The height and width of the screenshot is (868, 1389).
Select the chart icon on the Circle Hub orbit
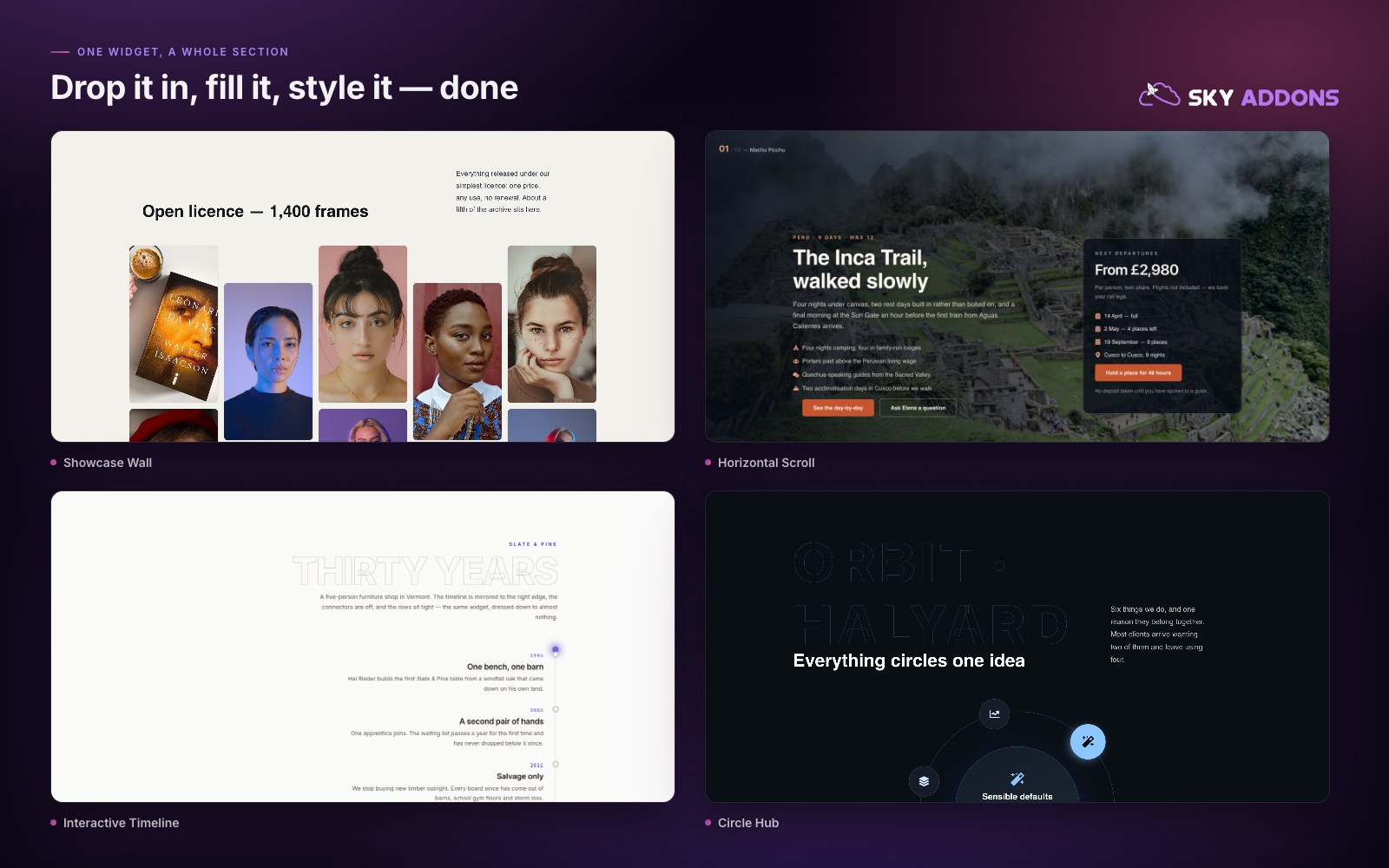[x=994, y=713]
